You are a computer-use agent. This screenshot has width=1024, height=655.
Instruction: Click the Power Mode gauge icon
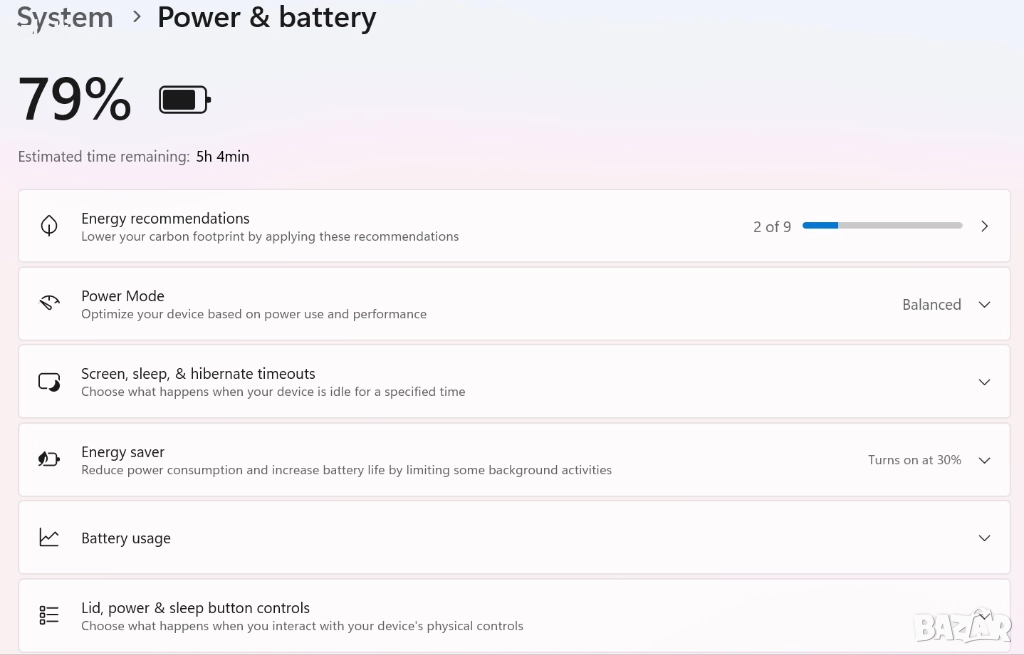tap(49, 304)
